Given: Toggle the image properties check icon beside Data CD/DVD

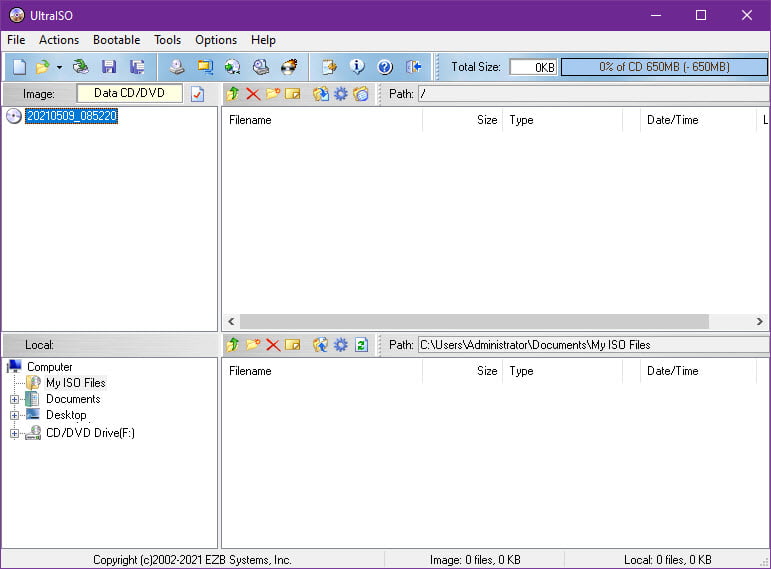Looking at the screenshot, I should [x=197, y=94].
